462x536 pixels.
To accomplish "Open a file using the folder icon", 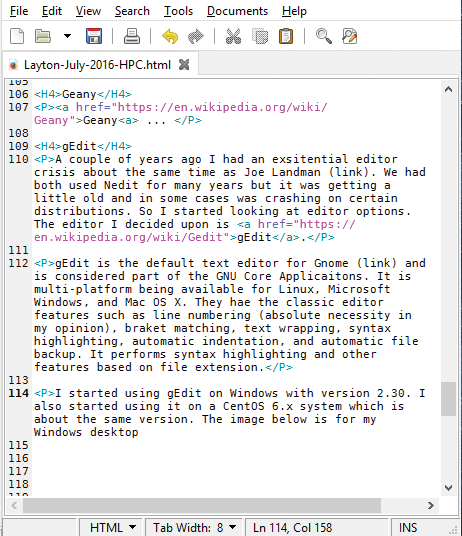I will click(x=43, y=36).
